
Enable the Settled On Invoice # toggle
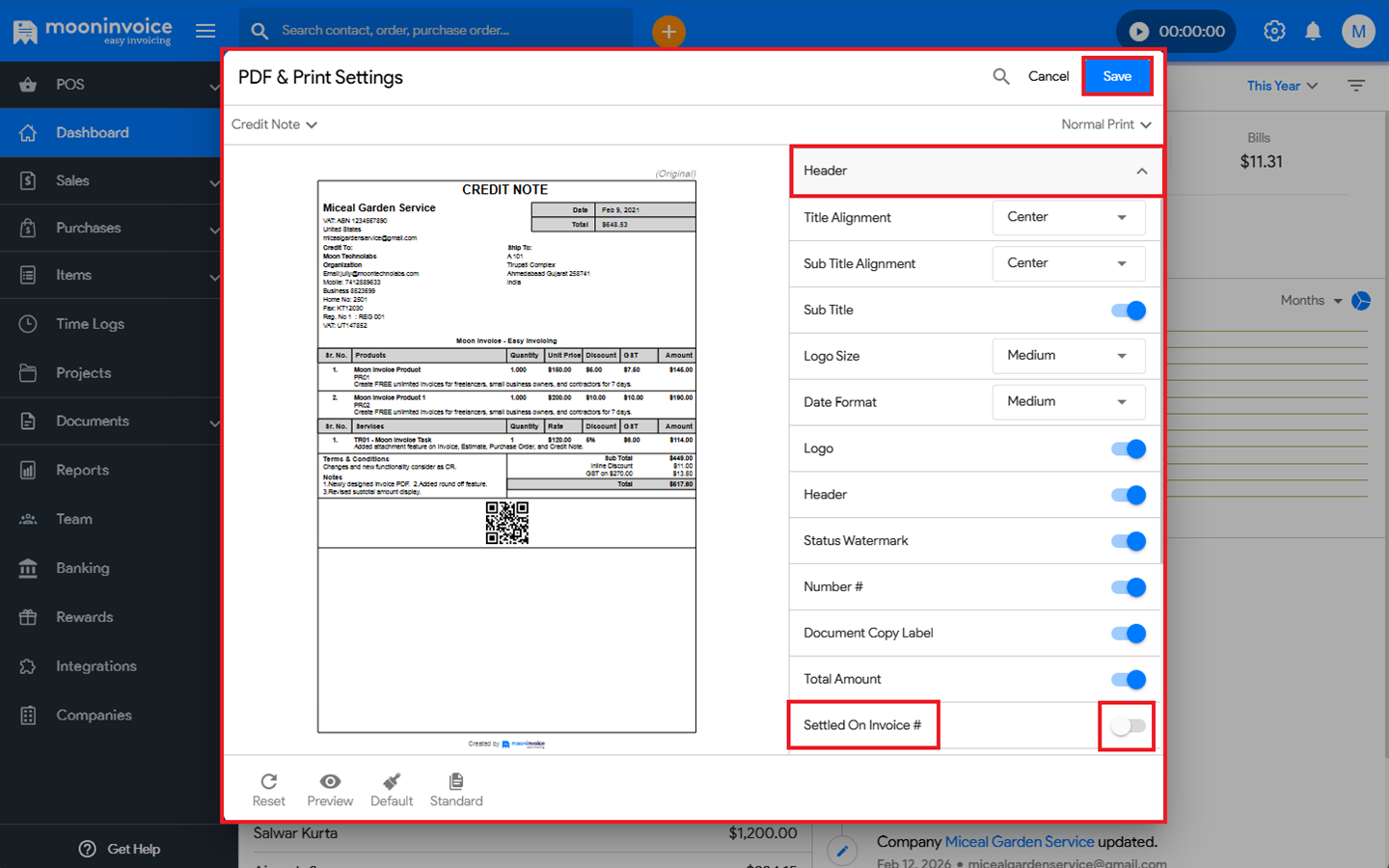pos(1128,726)
